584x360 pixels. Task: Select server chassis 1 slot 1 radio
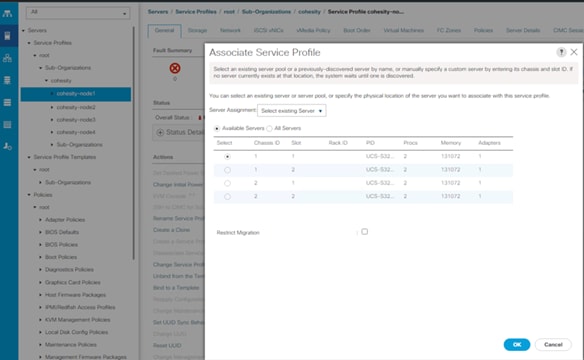pyautogui.click(x=227, y=157)
